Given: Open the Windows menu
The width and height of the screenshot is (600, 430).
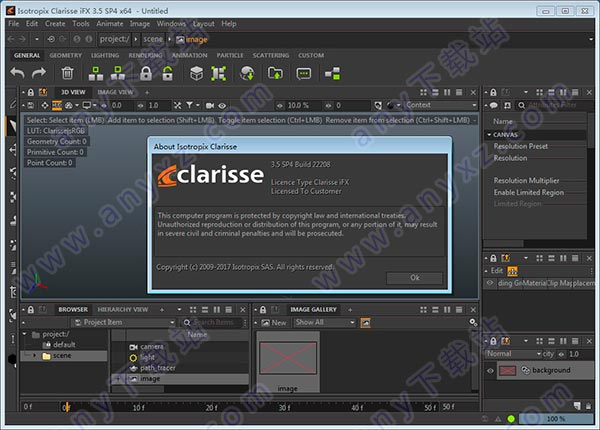Looking at the screenshot, I should [171, 24].
